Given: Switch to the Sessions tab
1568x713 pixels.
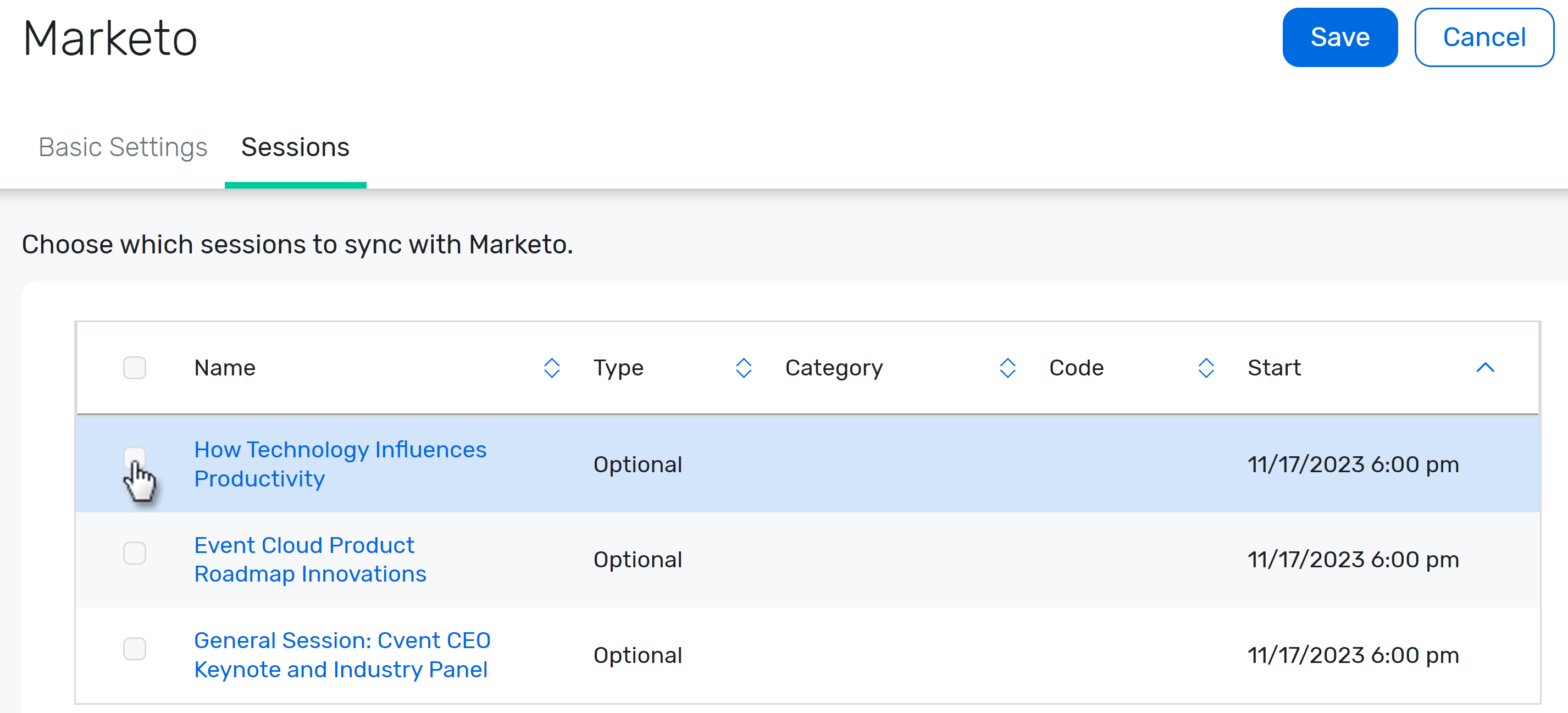Looking at the screenshot, I should pyautogui.click(x=295, y=147).
